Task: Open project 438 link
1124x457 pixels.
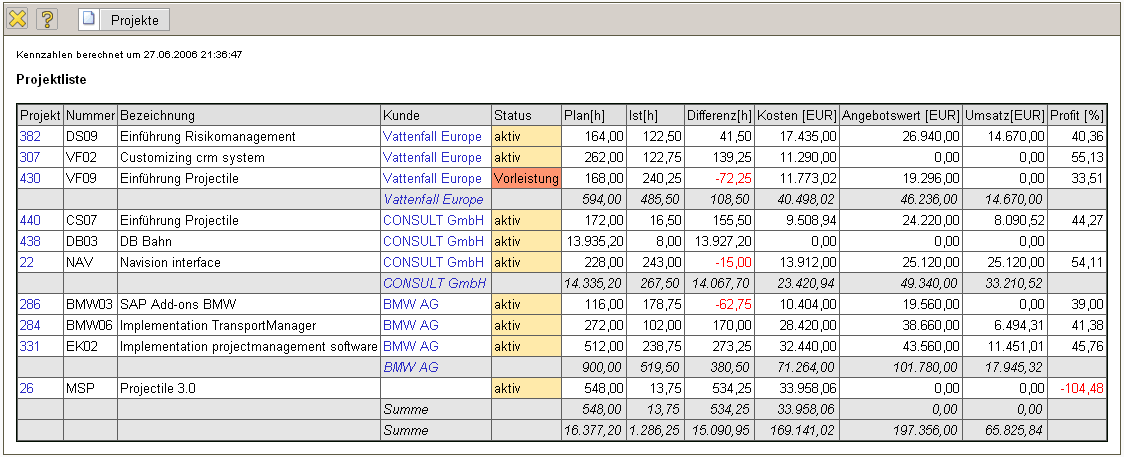Action: (30, 241)
